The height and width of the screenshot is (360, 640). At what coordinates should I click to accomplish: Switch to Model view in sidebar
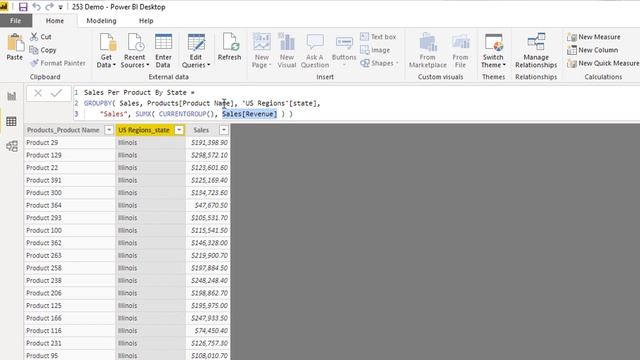[11, 146]
